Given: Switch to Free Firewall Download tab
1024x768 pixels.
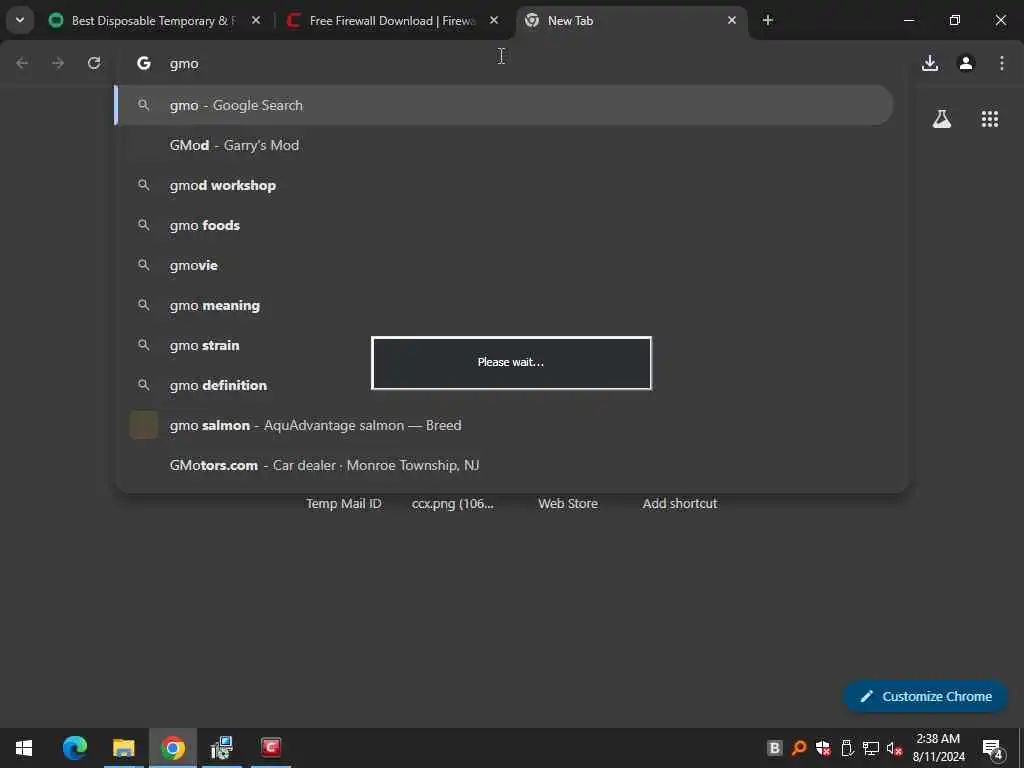Looking at the screenshot, I should tap(392, 21).
